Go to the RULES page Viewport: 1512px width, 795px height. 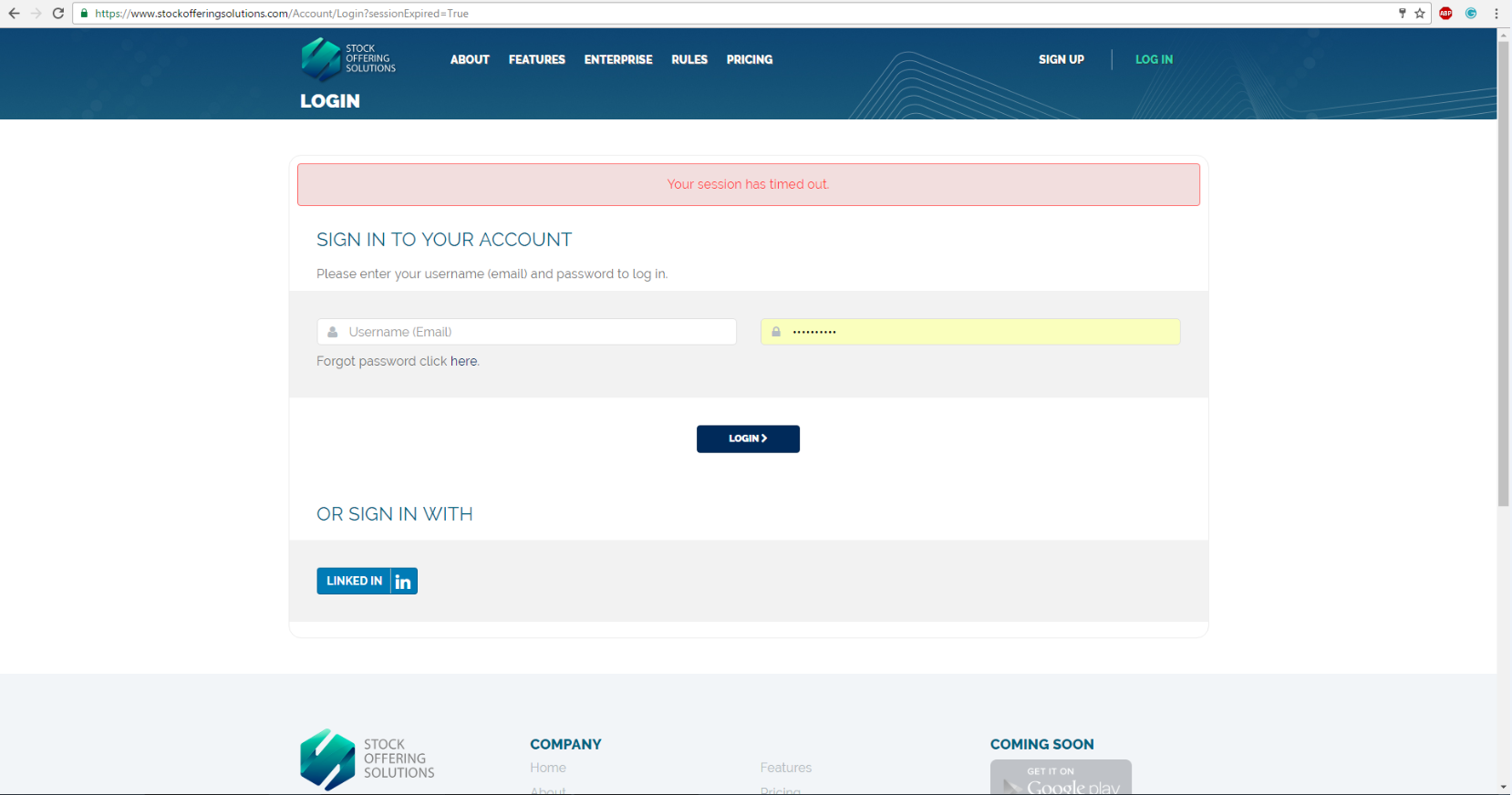pos(689,59)
